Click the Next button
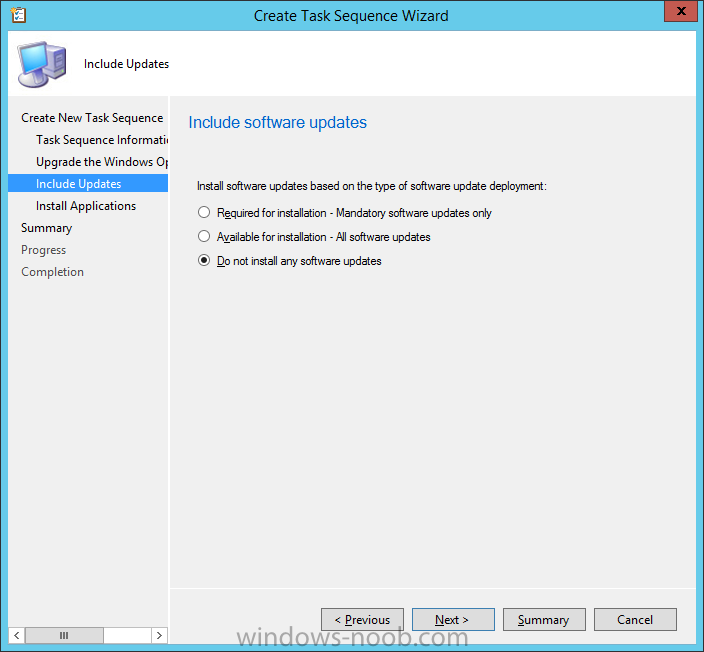Viewport: 704px width, 652px height. [453, 620]
